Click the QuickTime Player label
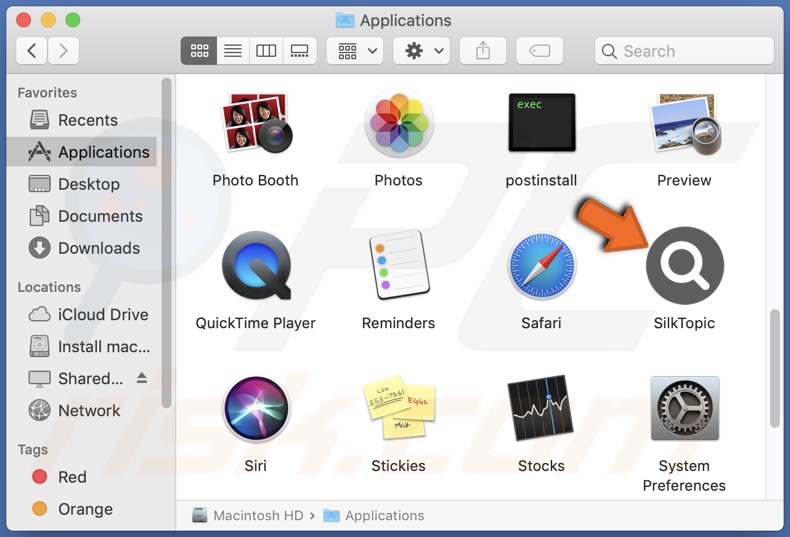 255,323
